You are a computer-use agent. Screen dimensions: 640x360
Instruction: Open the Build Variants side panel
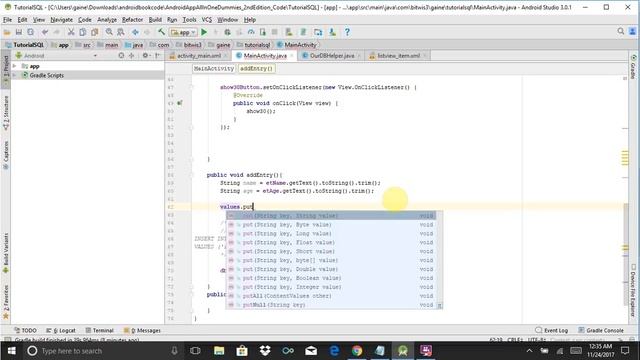point(6,253)
